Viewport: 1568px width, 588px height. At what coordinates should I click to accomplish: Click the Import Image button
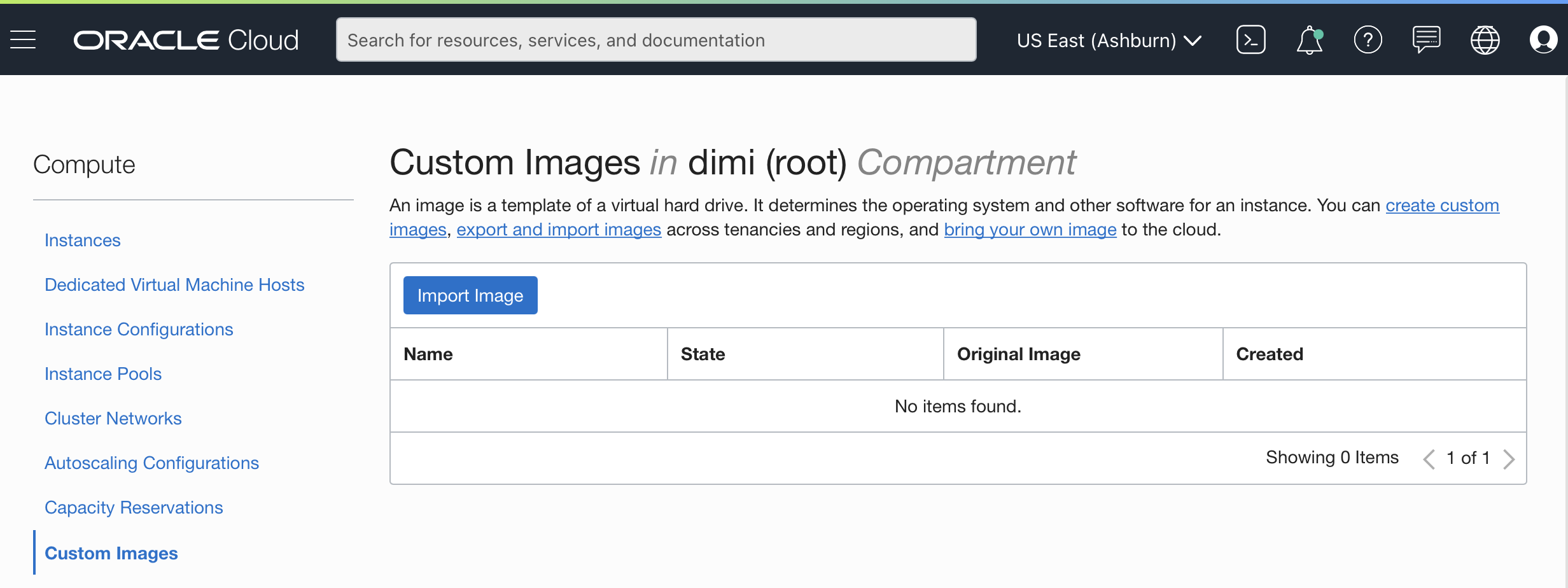[470, 295]
